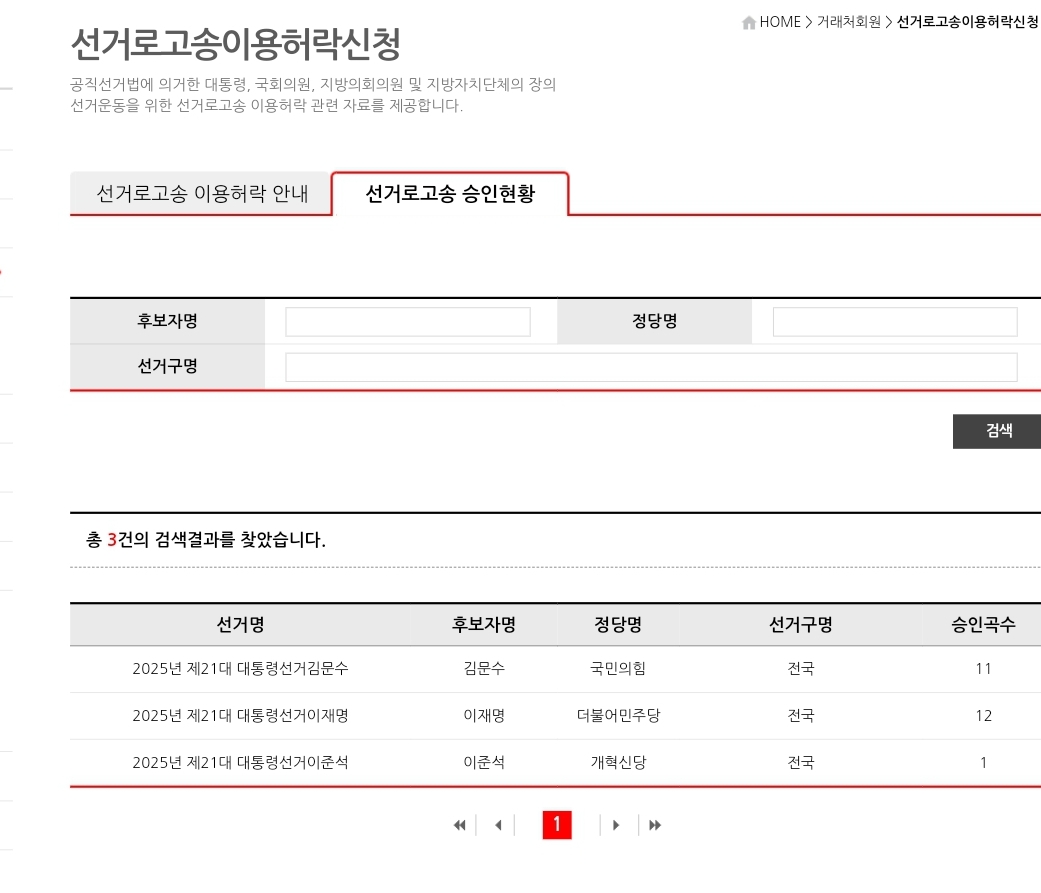Switch to the 선거로고송 승인현황 tab

[450, 194]
